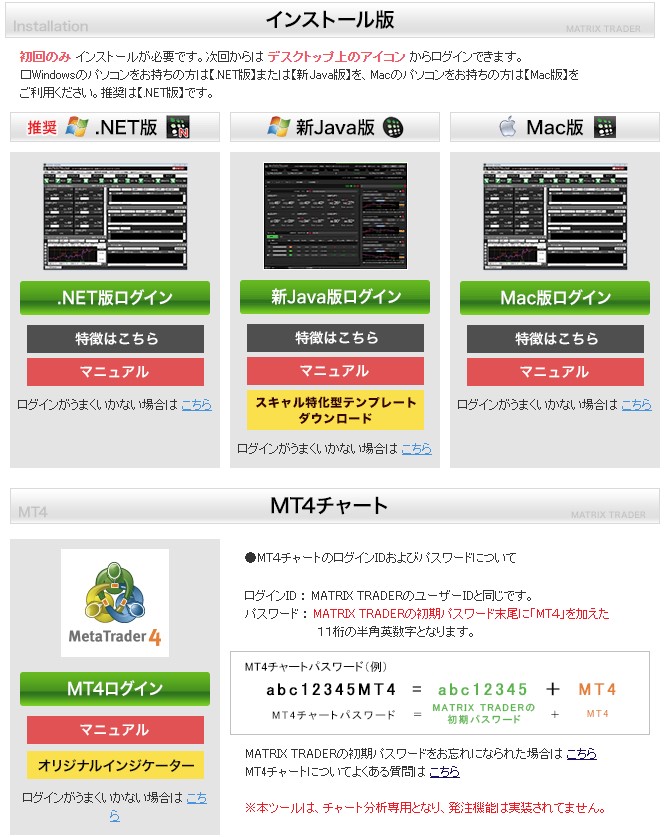Image resolution: width=664 pixels, height=837 pixels.
Task: Open the マニュアル button for Mac版
Action: click(x=555, y=372)
